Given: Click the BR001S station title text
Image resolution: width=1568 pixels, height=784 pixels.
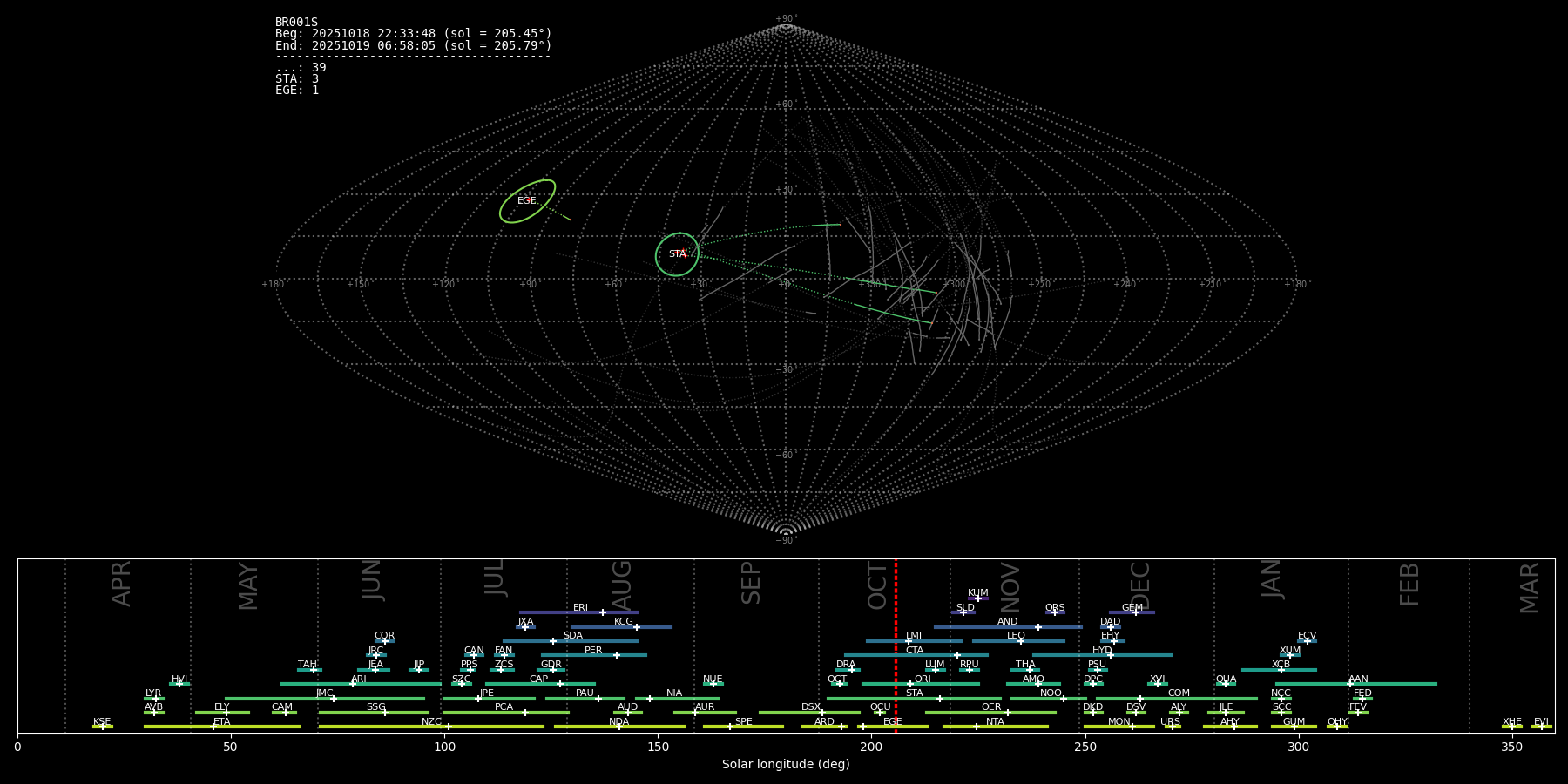Looking at the screenshot, I should (x=296, y=23).
